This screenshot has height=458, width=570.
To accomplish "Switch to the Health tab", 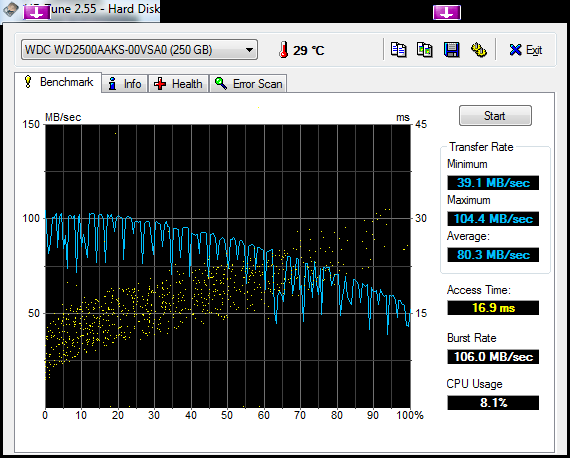I will coord(178,84).
